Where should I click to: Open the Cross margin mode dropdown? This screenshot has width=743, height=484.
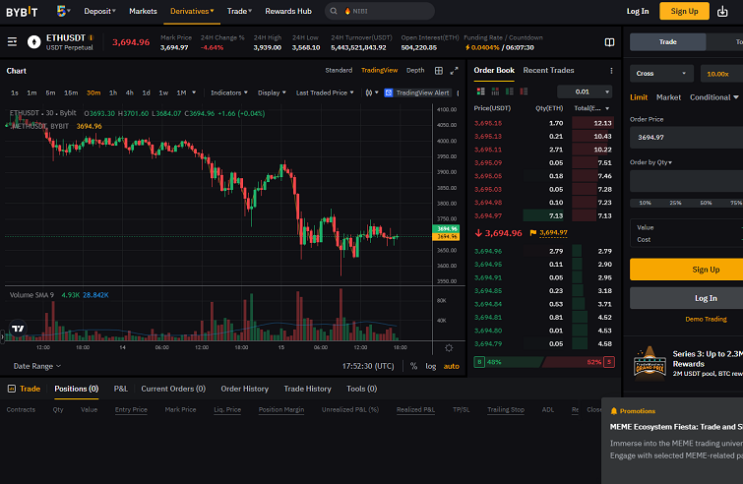(661, 73)
